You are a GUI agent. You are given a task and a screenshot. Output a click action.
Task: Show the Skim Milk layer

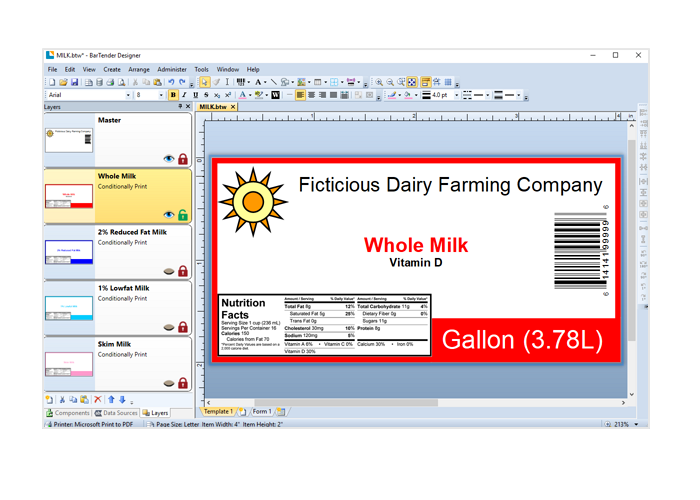(169, 383)
